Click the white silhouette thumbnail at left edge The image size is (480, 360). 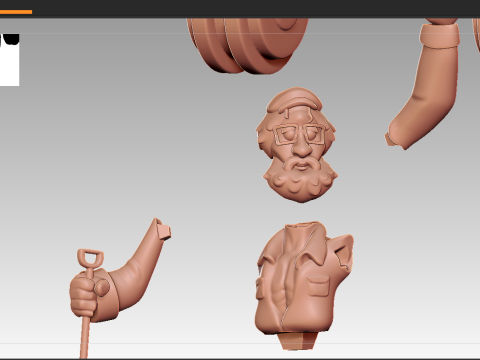[9, 59]
